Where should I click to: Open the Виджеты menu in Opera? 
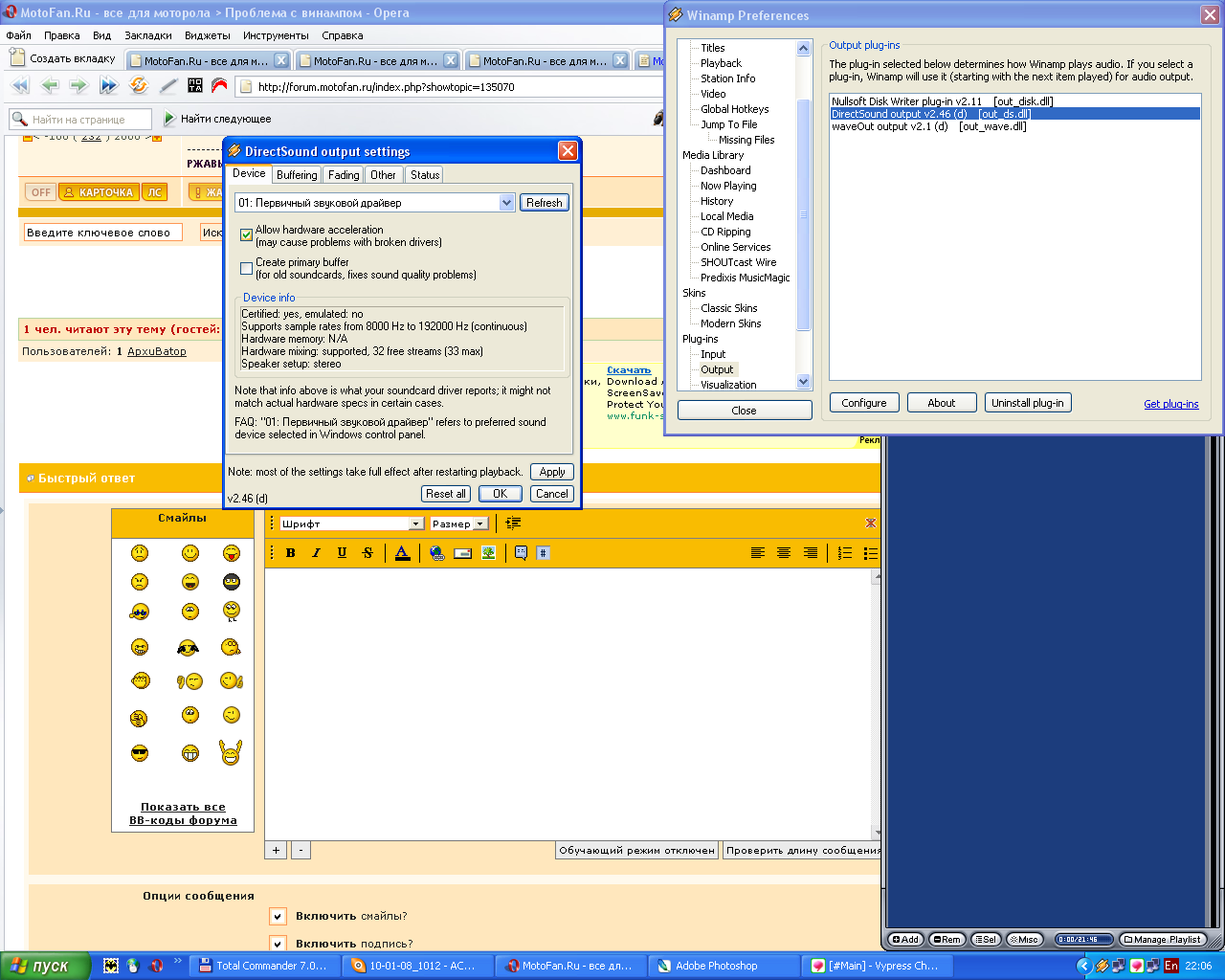pos(208,35)
